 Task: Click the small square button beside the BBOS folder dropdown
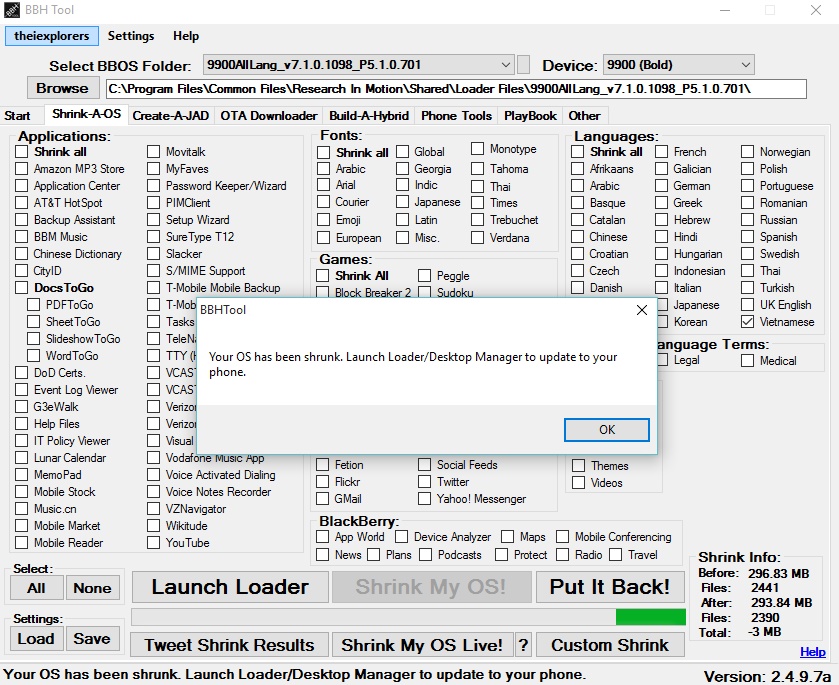point(524,65)
